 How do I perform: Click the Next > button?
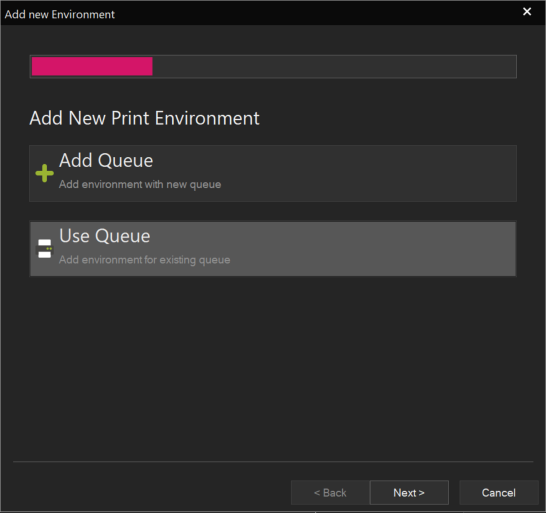pyautogui.click(x=409, y=492)
